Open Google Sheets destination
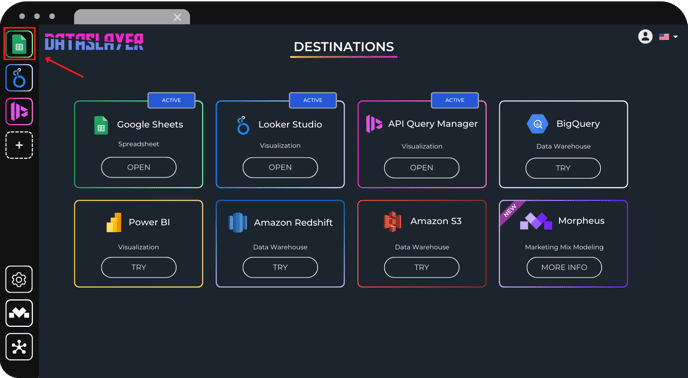The image size is (688, 378). (139, 168)
